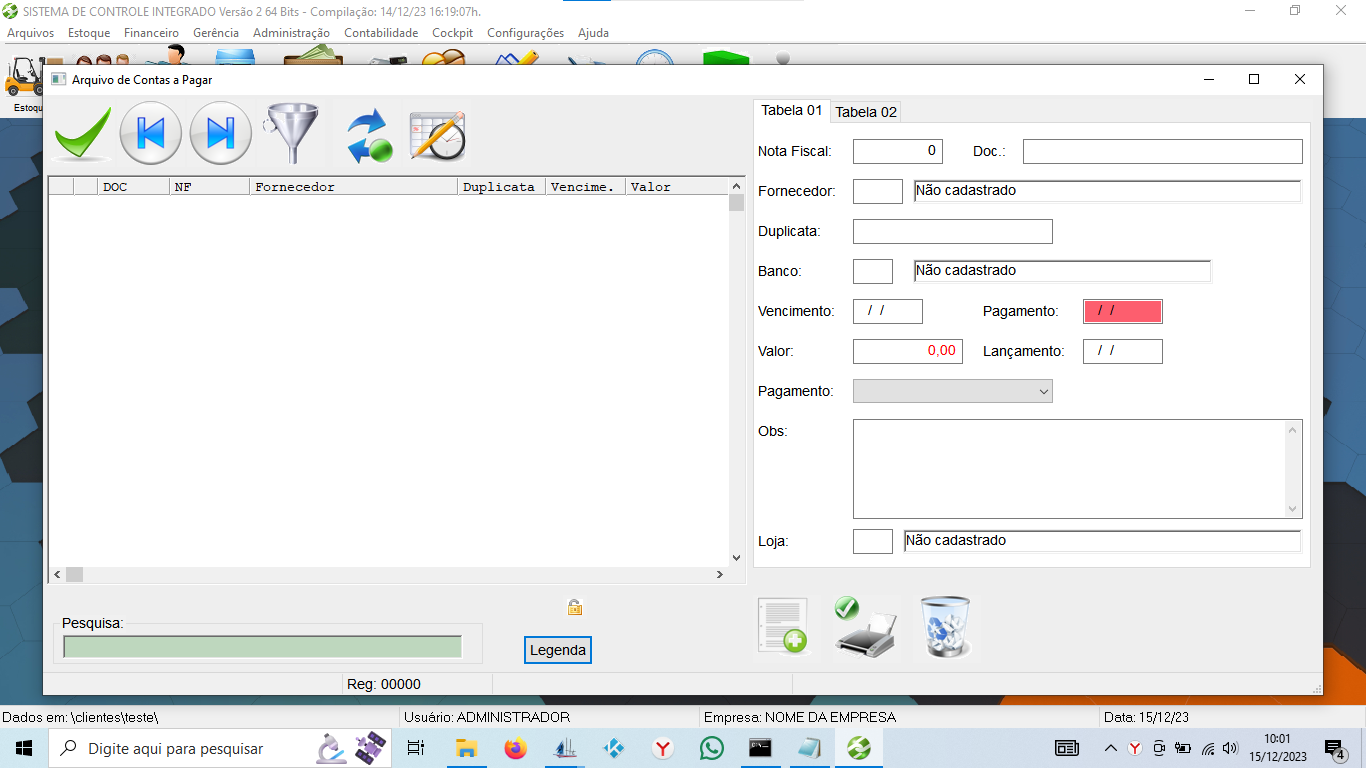The width and height of the screenshot is (1366, 768).
Task: Delete record with recycle bin icon
Action: coord(944,627)
